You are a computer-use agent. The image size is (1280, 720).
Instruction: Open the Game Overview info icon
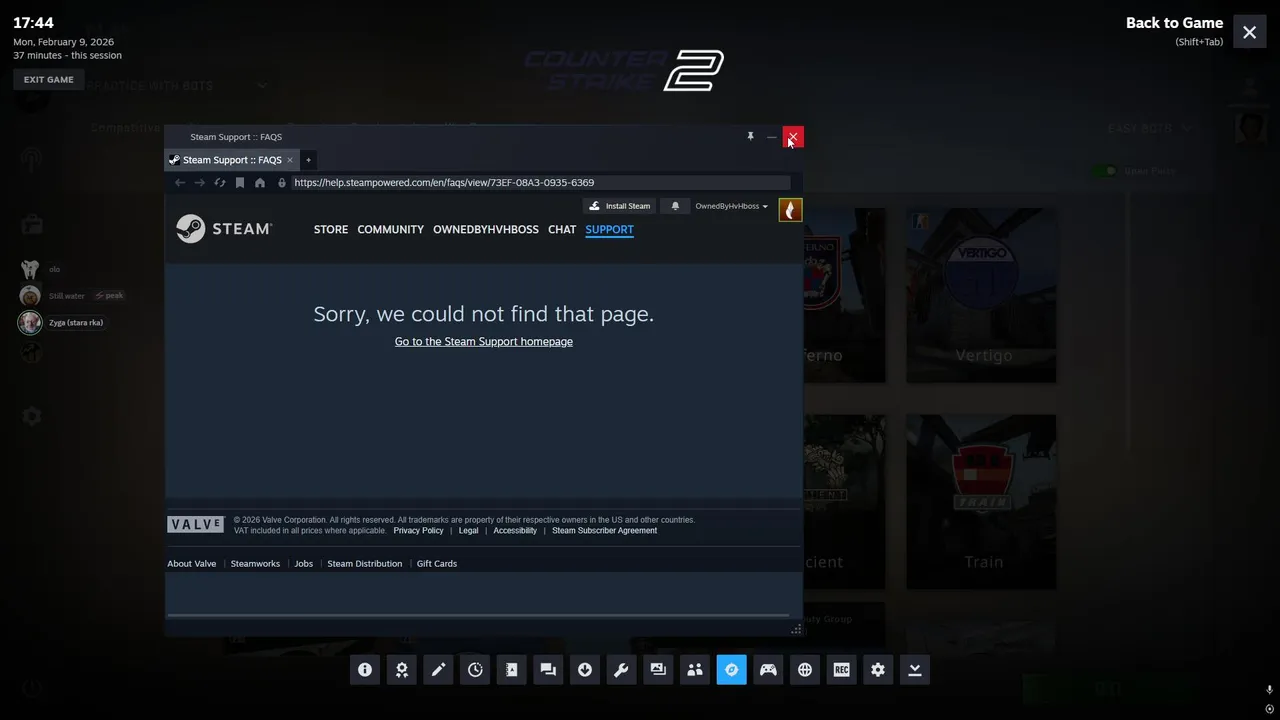pyautogui.click(x=365, y=670)
